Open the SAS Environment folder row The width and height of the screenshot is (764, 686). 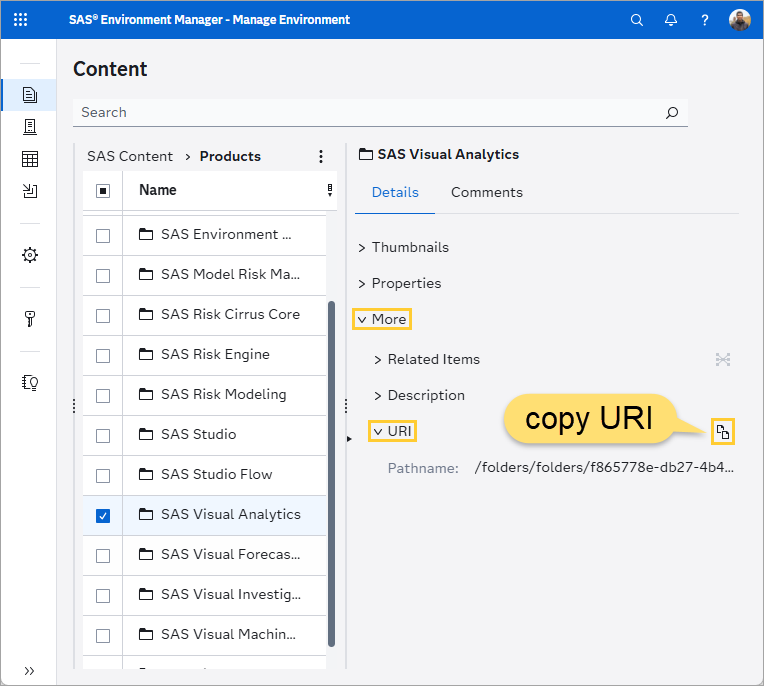point(226,234)
